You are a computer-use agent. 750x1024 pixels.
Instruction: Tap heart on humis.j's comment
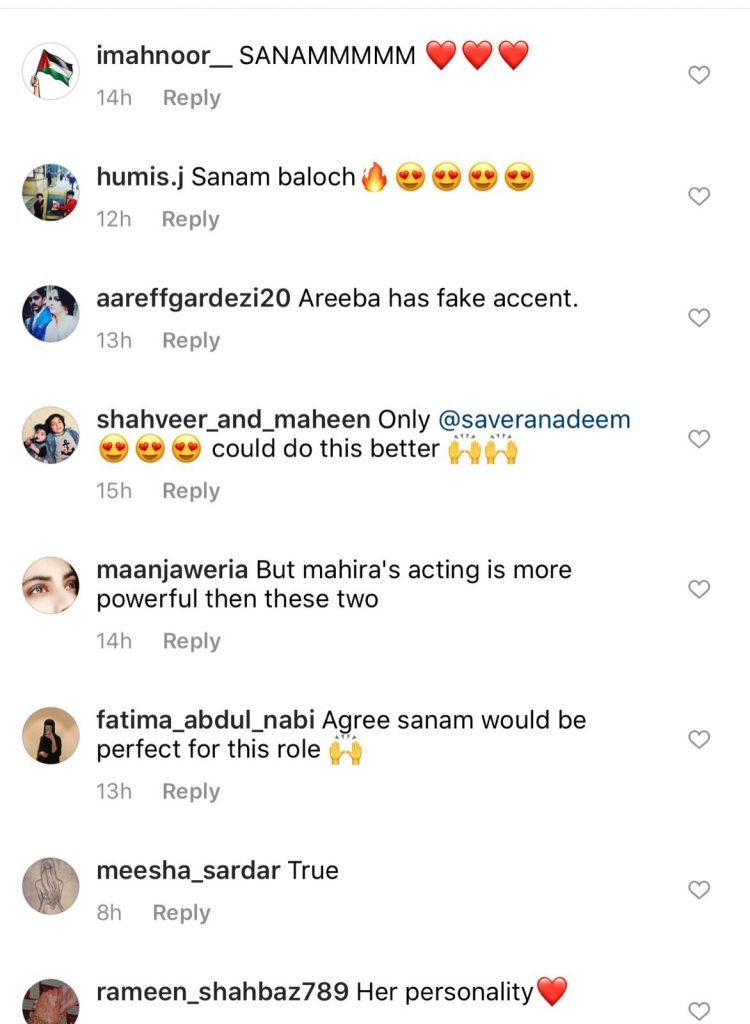700,196
